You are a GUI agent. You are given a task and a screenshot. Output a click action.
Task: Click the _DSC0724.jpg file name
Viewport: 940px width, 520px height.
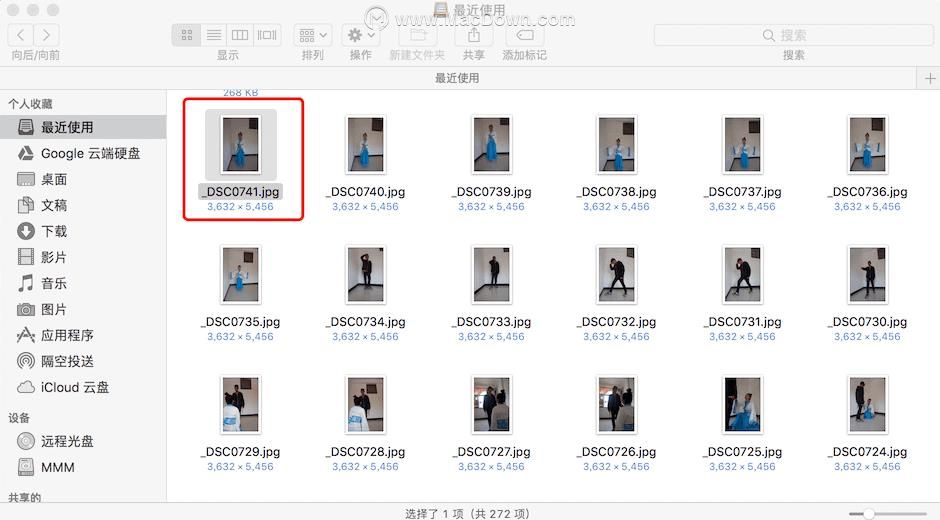point(867,452)
